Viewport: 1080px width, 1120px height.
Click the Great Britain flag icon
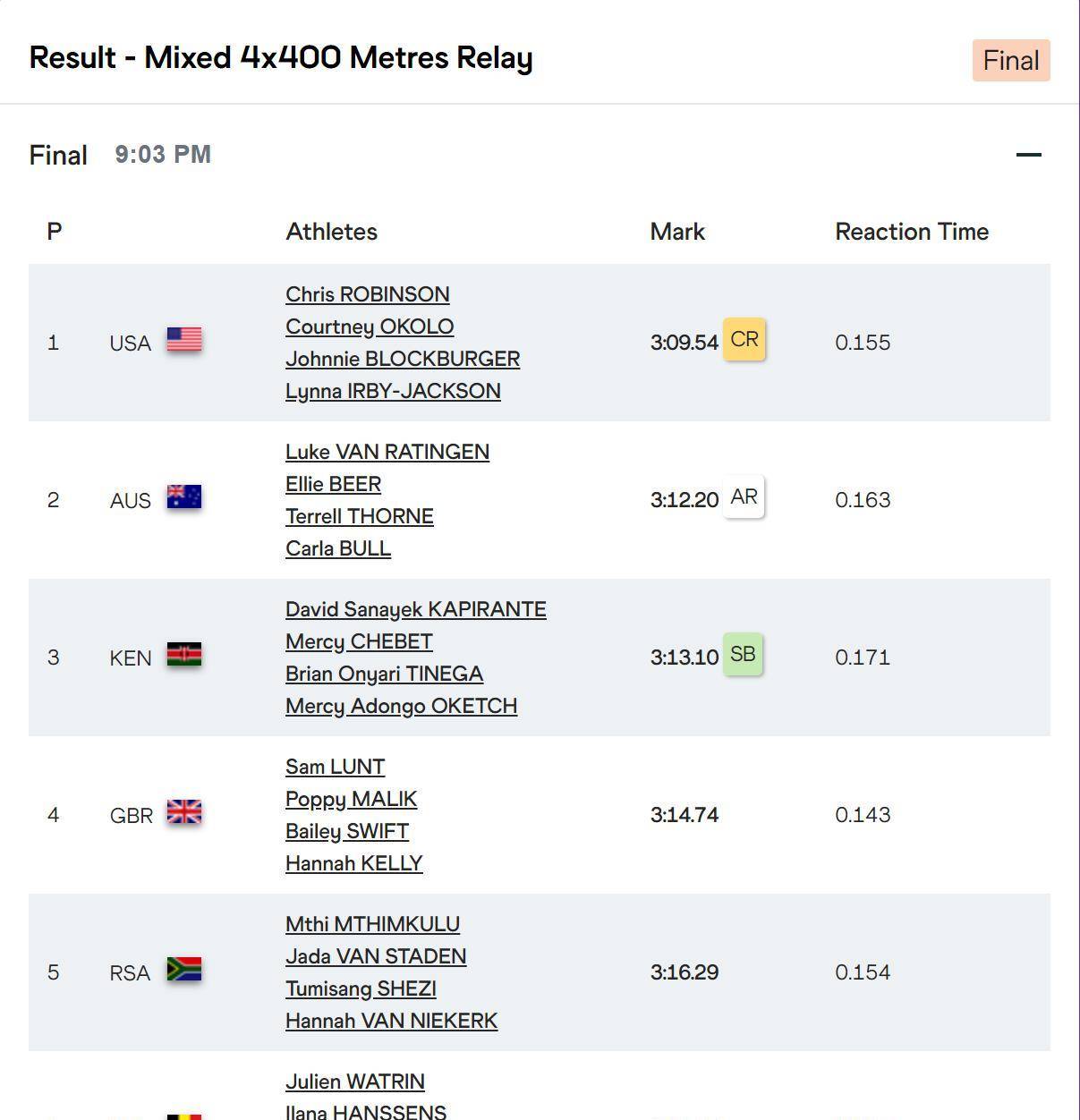pos(184,812)
